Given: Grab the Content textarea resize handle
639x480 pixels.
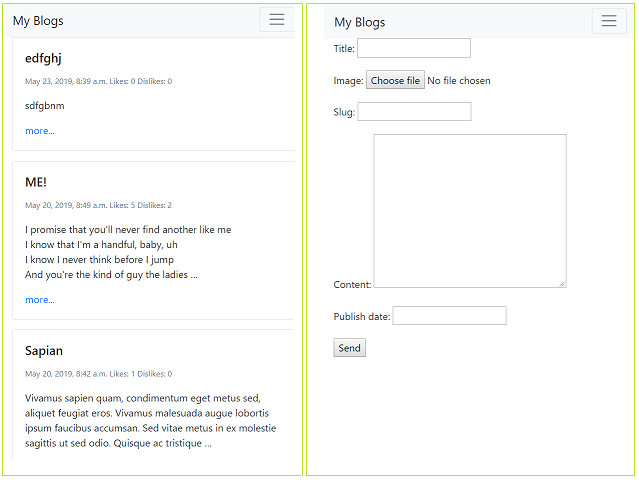Looking at the screenshot, I should click(562, 284).
